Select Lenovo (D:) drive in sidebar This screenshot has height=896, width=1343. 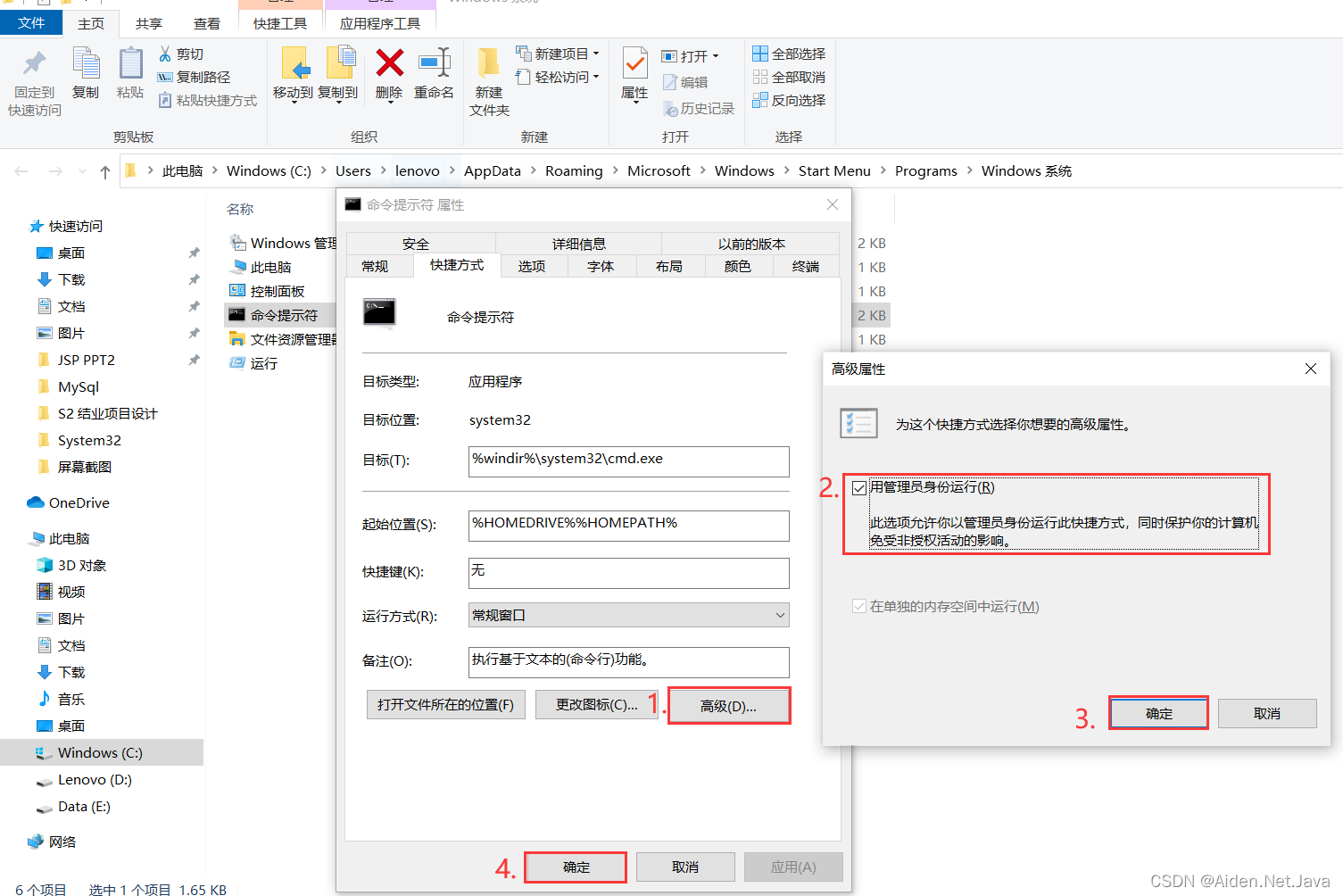95,780
